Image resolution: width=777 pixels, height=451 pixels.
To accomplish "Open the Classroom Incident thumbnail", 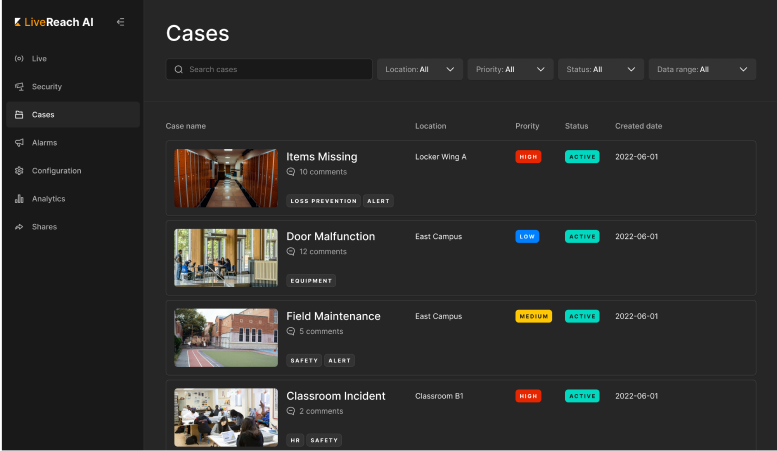I will coord(226,417).
